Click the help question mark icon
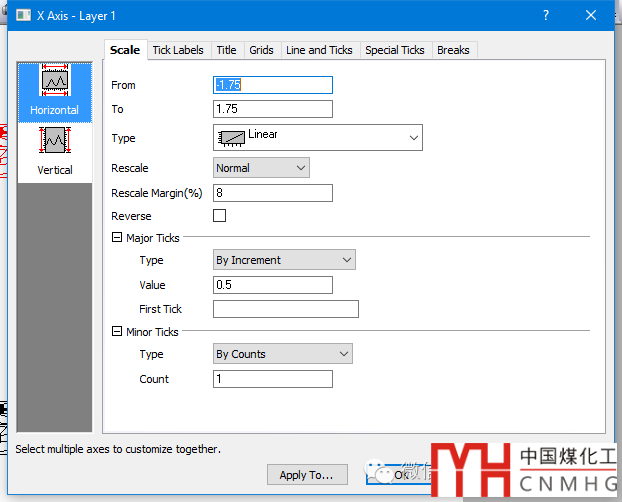Image resolution: width=622 pixels, height=502 pixels. coord(545,16)
